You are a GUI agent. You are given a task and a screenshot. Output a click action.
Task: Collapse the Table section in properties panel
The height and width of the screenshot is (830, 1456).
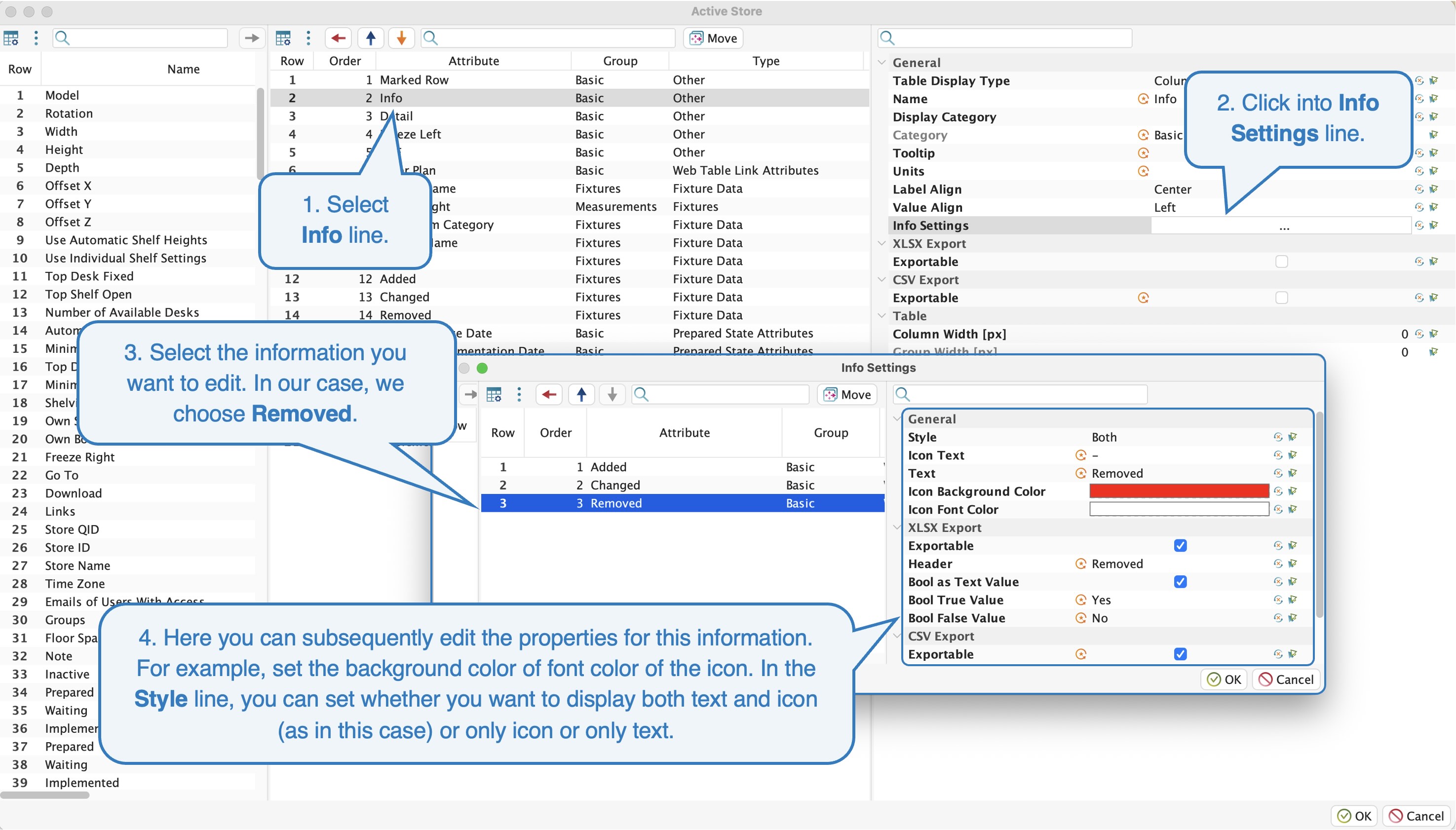[882, 316]
